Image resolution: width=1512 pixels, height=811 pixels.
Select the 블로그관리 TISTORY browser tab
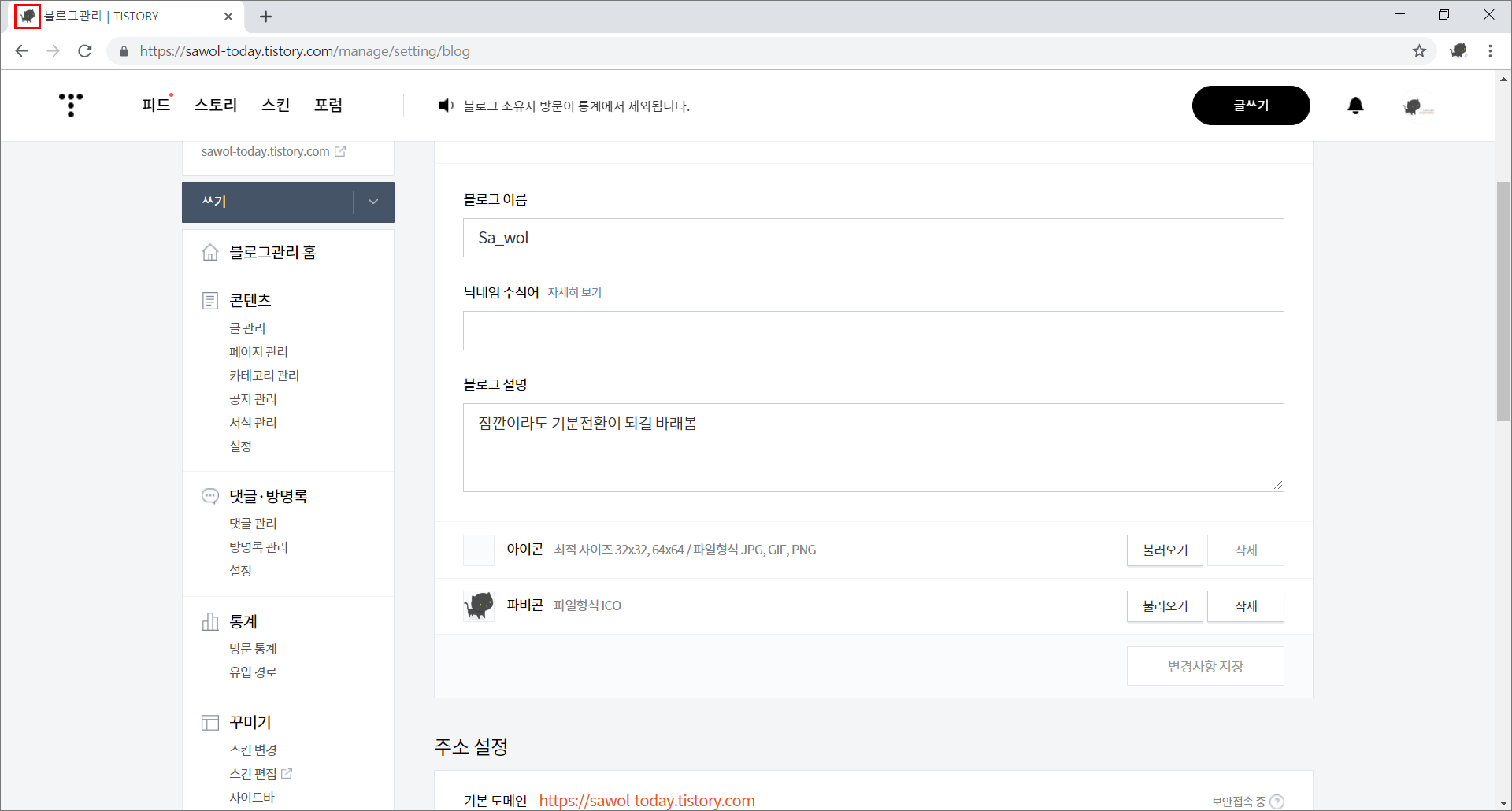click(126, 17)
